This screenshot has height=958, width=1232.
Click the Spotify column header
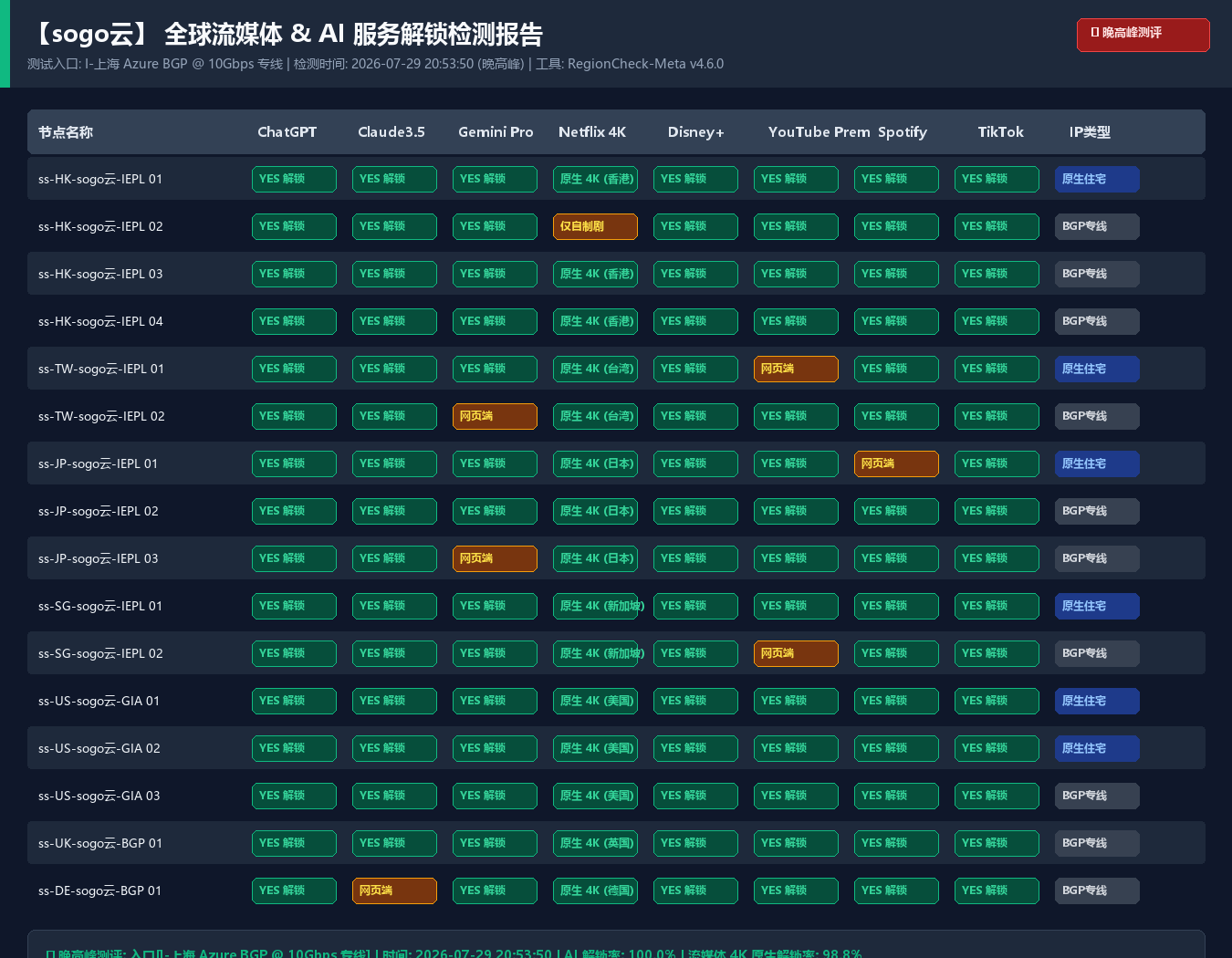[903, 132]
